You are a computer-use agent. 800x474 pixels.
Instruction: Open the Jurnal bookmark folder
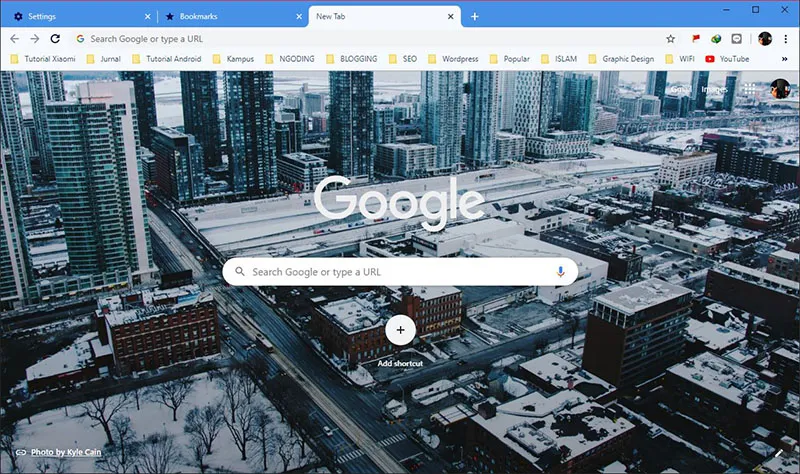(x=104, y=59)
